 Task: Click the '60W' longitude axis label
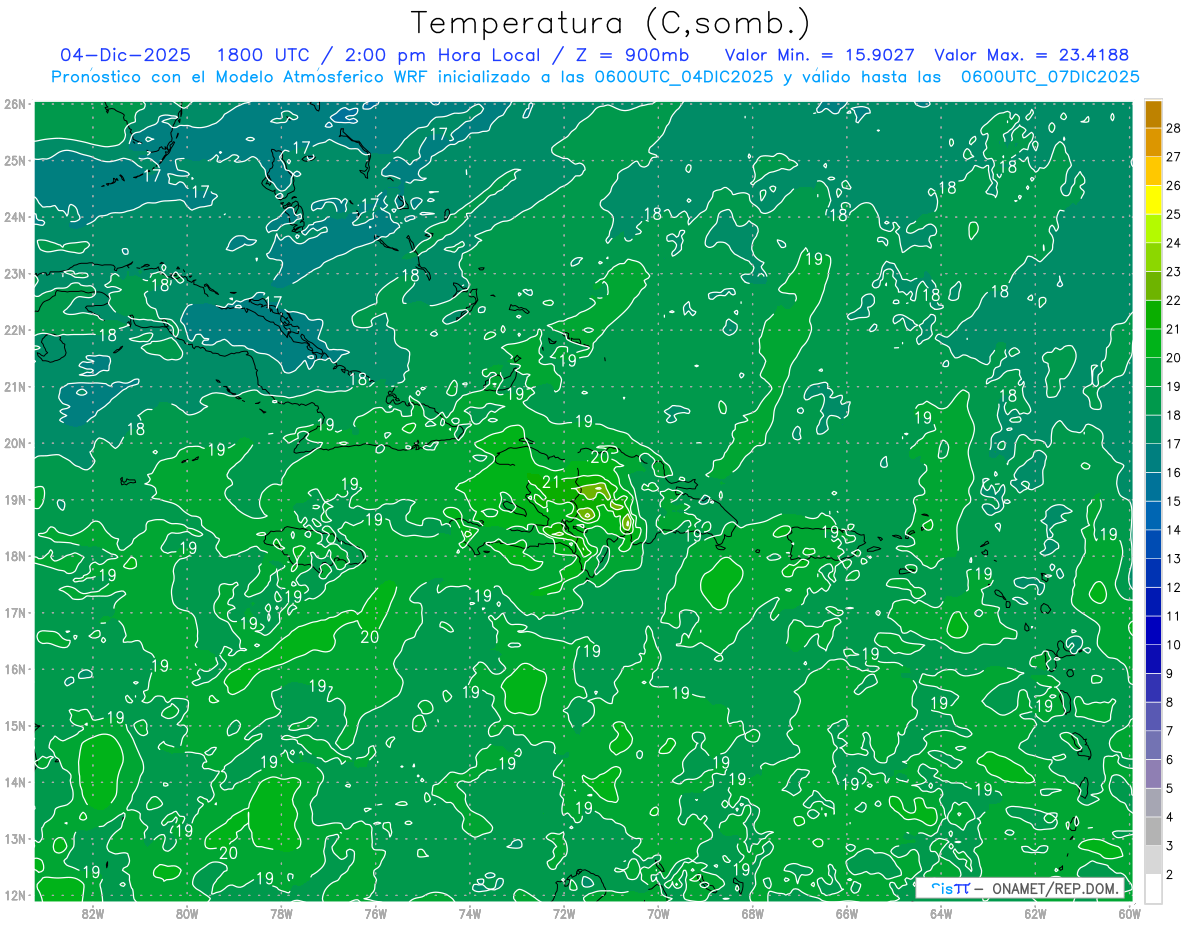(1129, 913)
